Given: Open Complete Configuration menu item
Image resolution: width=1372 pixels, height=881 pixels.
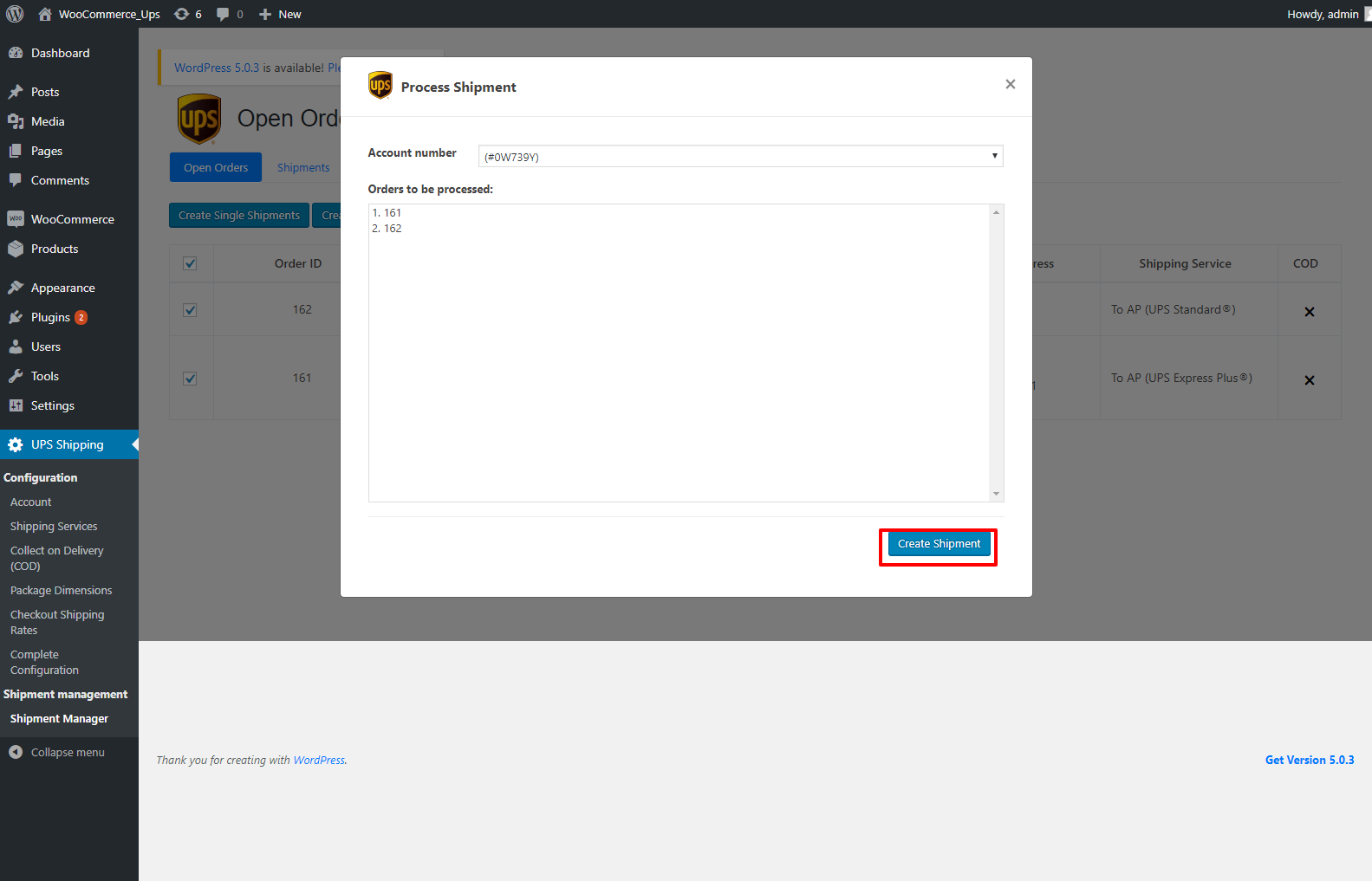Looking at the screenshot, I should (x=44, y=663).
